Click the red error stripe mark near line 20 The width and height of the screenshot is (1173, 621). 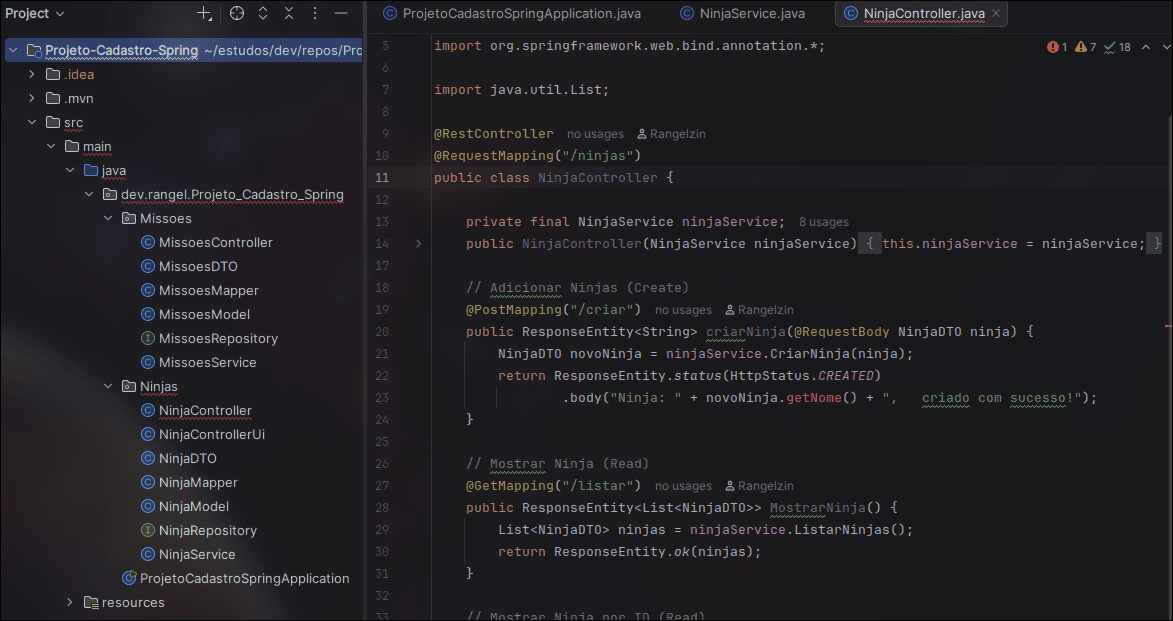[1168, 326]
